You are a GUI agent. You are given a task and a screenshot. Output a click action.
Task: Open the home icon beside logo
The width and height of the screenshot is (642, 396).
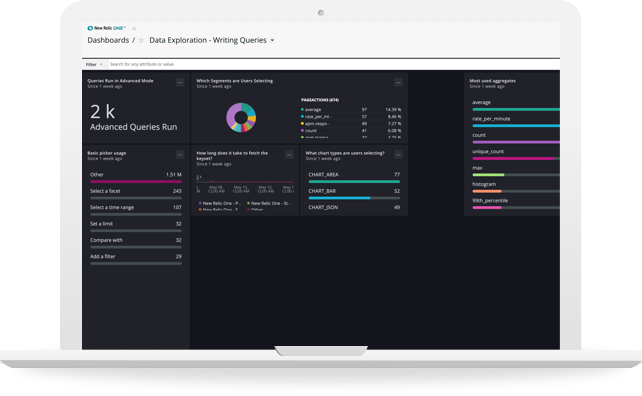coord(134,28)
